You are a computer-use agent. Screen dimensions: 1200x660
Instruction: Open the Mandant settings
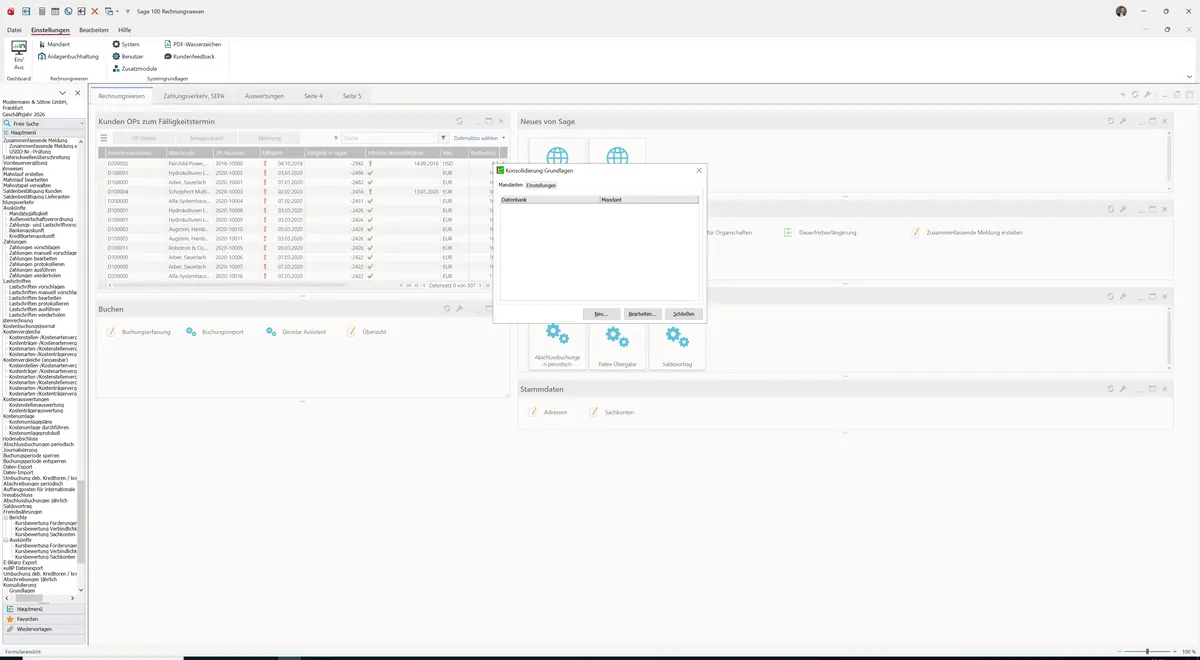[x=53, y=45]
